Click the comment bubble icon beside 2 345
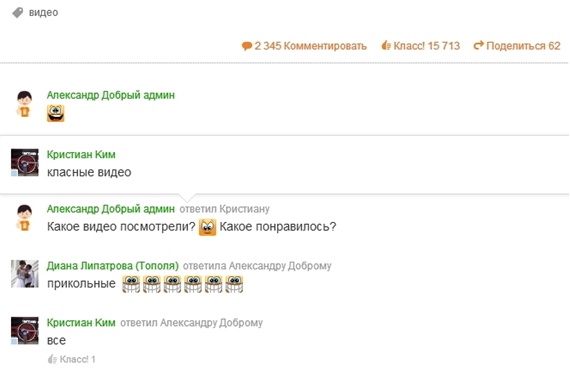 (x=247, y=46)
